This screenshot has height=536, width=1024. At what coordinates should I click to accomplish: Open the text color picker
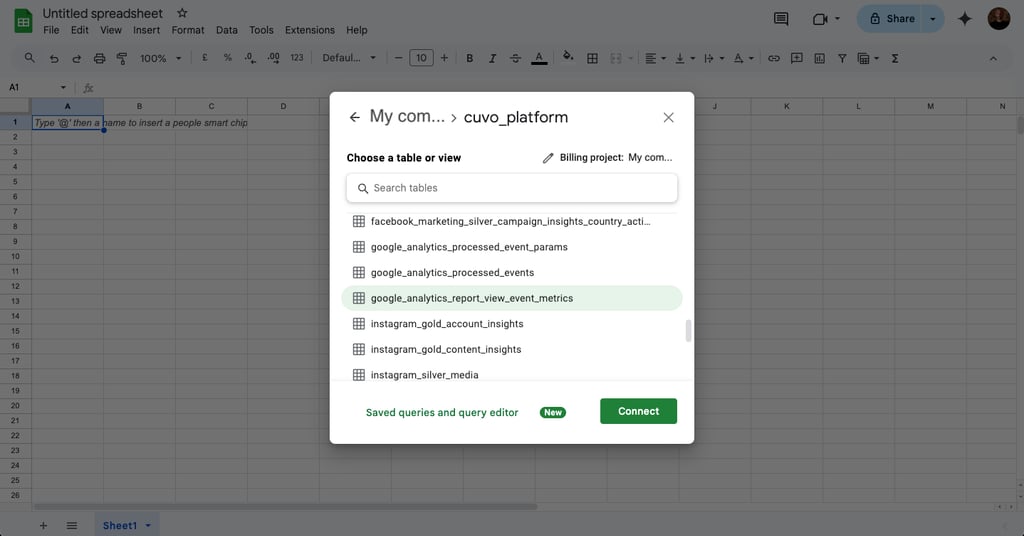(x=540, y=58)
